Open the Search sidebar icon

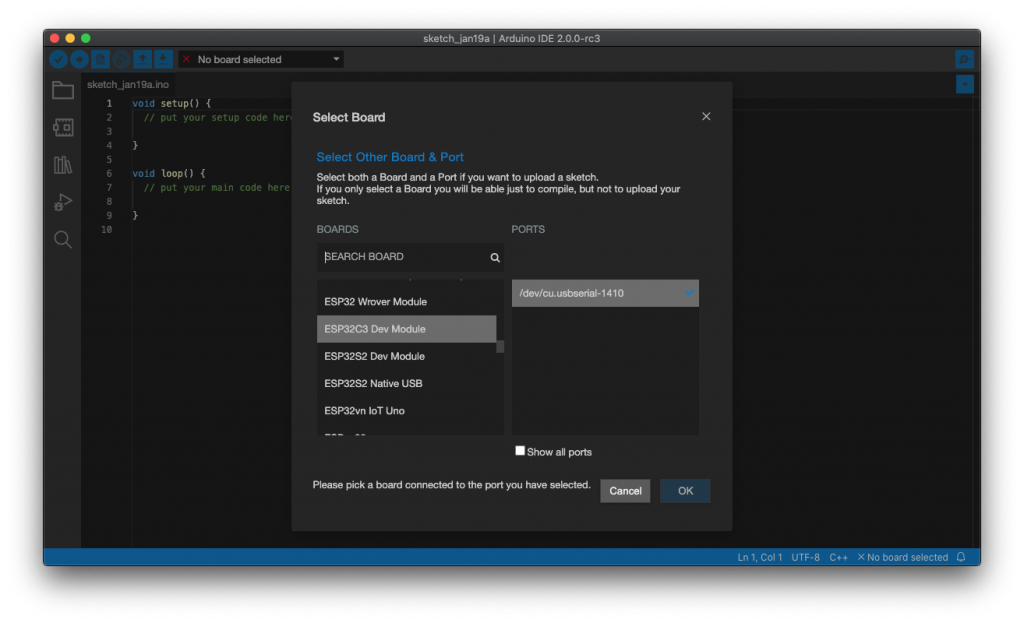click(63, 240)
